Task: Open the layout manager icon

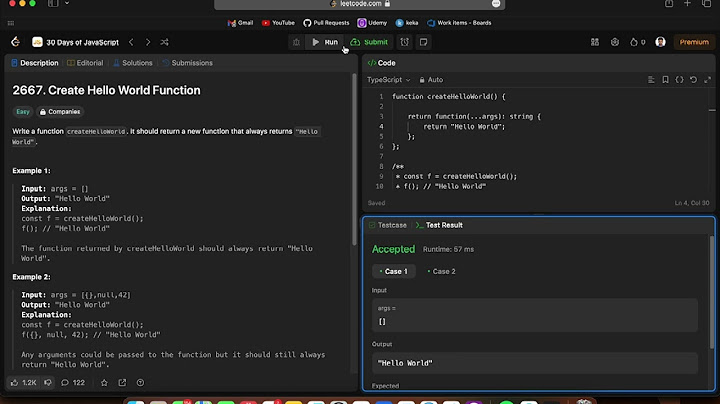Action: [595, 42]
